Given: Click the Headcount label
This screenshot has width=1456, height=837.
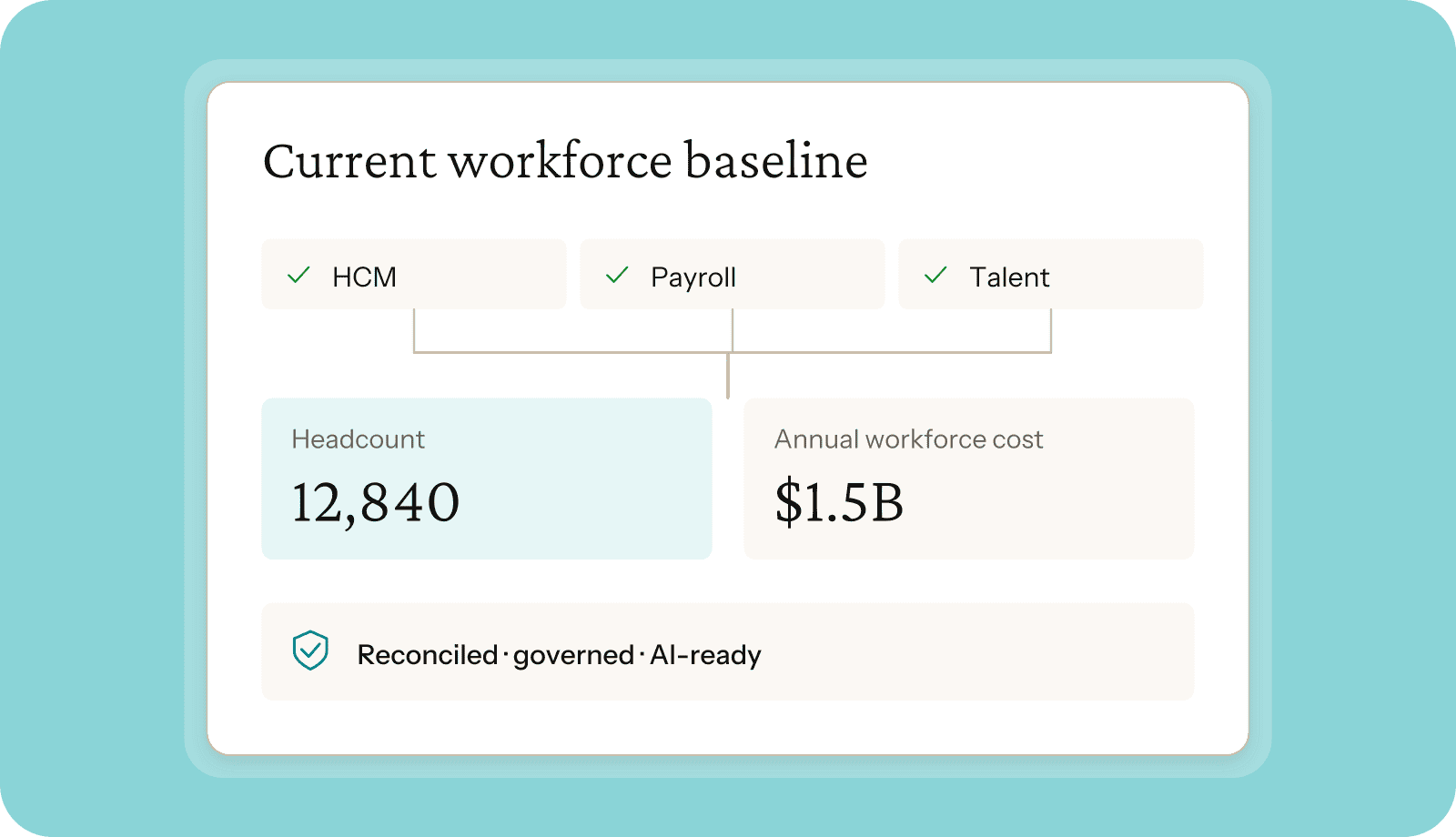Looking at the screenshot, I should click(x=359, y=439).
